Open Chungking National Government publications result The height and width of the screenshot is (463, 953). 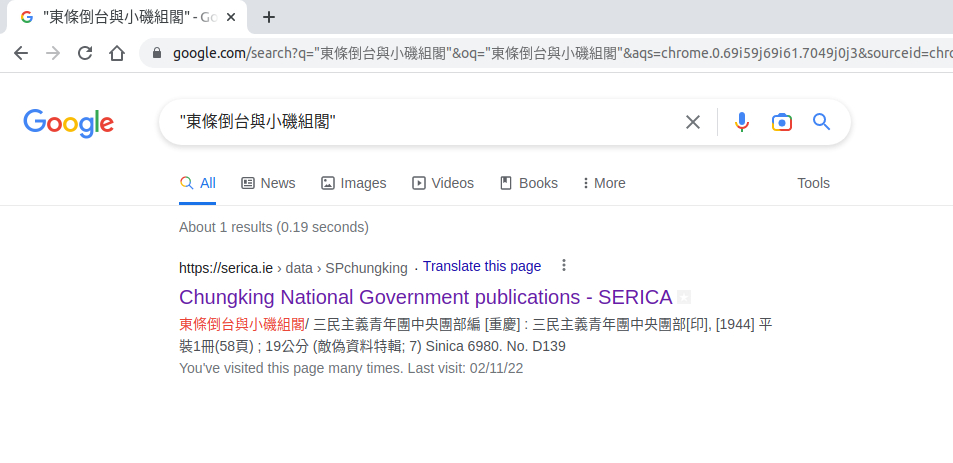tap(425, 297)
